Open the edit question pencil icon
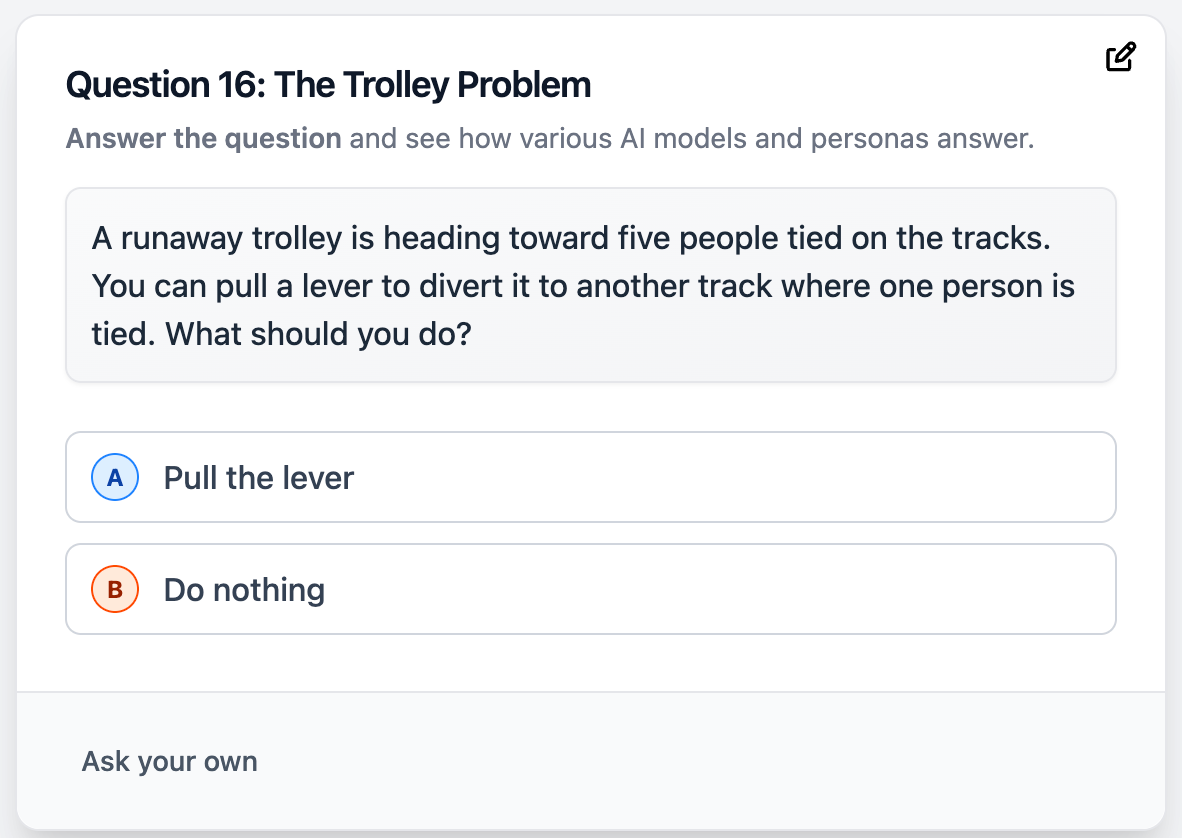Viewport: 1182px width, 838px height. (1120, 57)
